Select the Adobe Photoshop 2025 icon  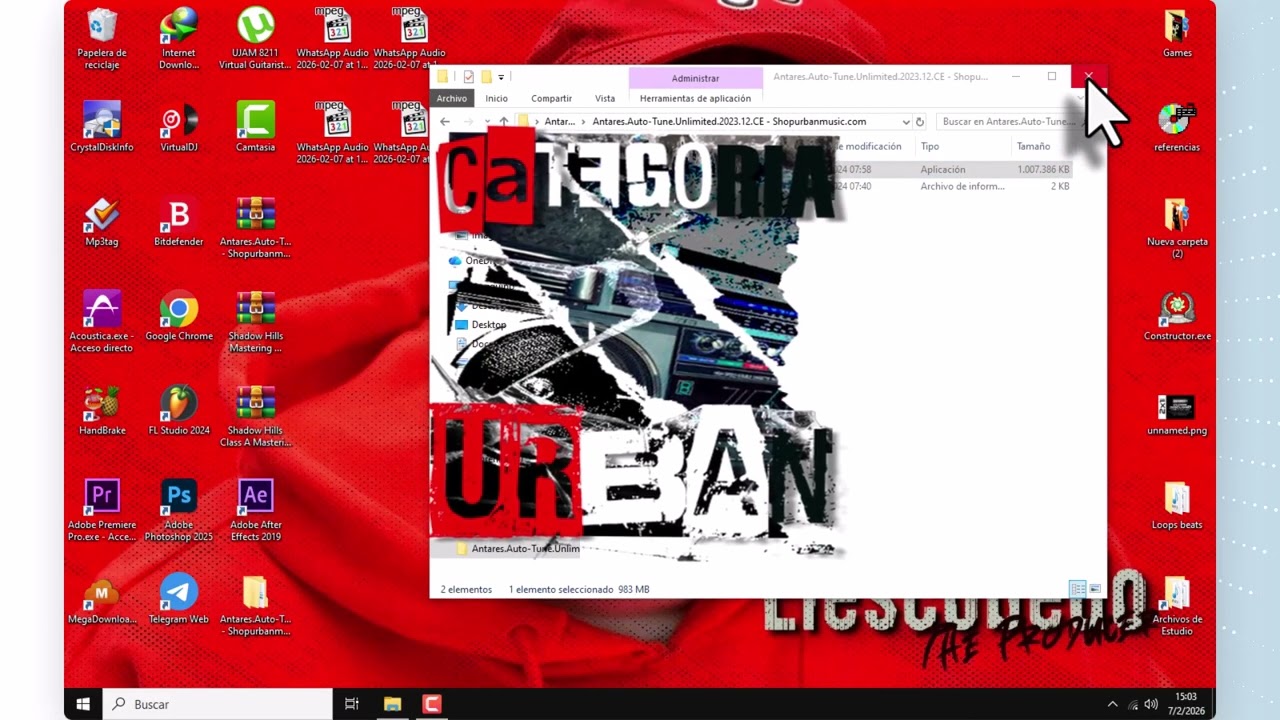(x=179, y=510)
